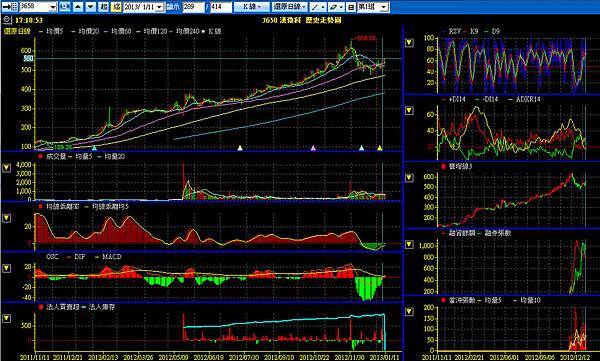
Task: Click the down arrow button for the next stock
Action: (x=91, y=7)
